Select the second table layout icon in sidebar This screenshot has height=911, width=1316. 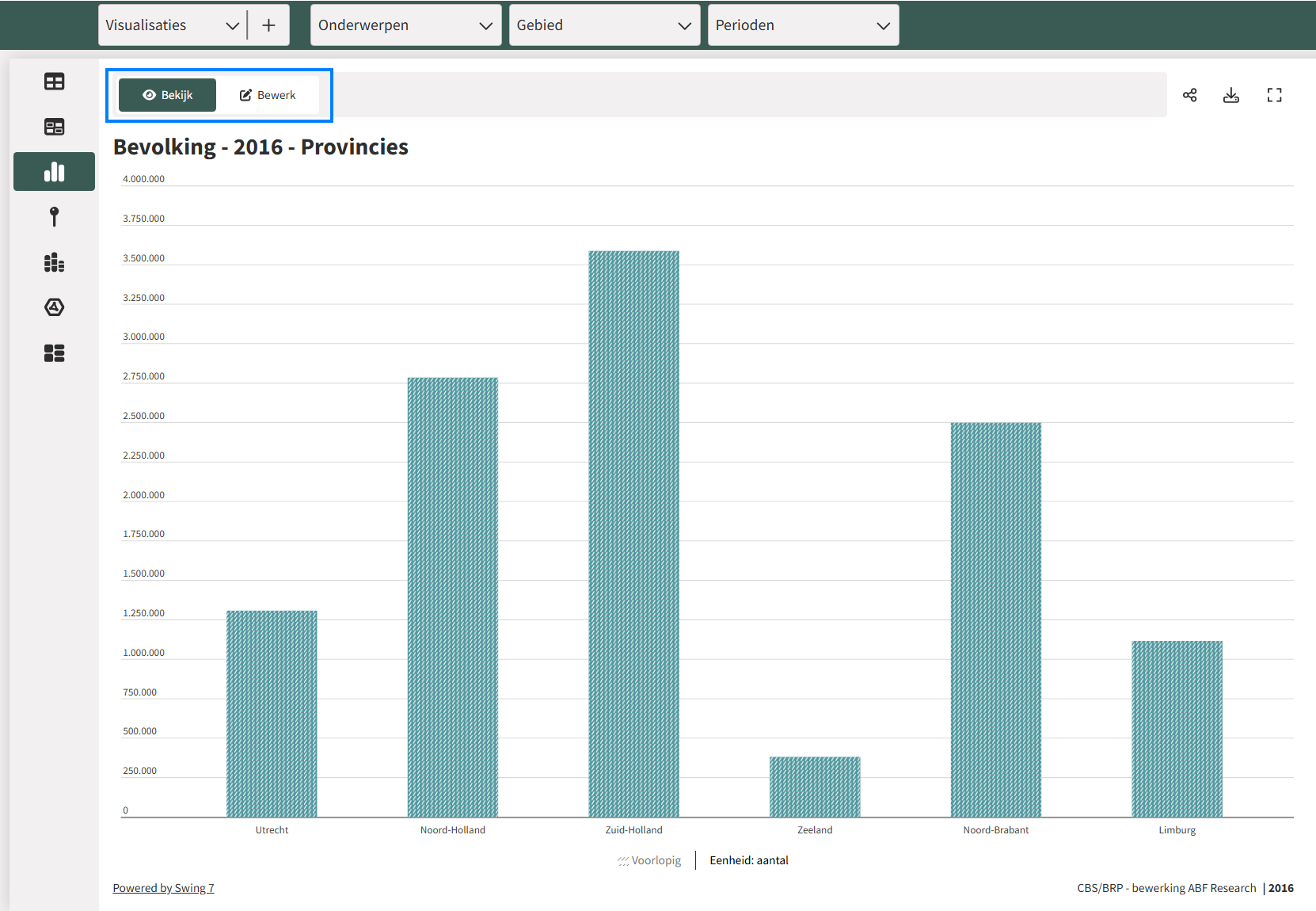click(54, 127)
